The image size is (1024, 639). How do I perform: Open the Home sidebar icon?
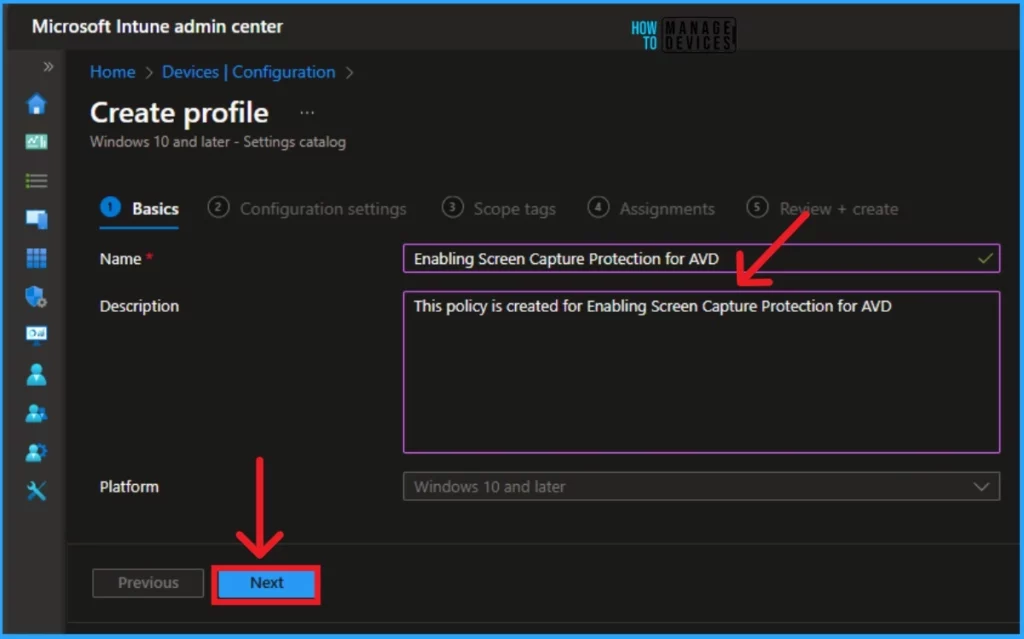(x=36, y=104)
